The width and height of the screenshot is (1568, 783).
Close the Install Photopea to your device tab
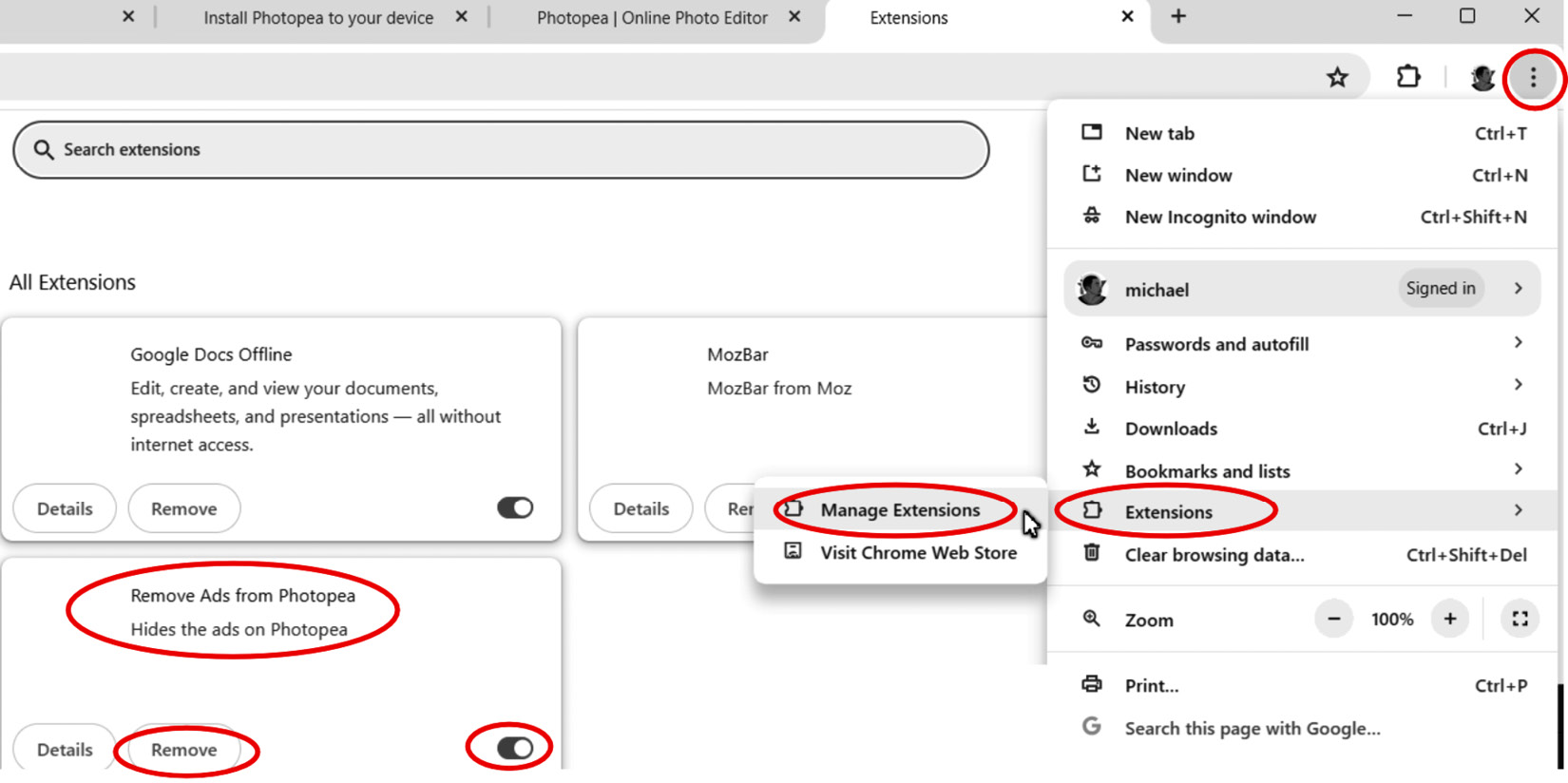[x=461, y=16]
